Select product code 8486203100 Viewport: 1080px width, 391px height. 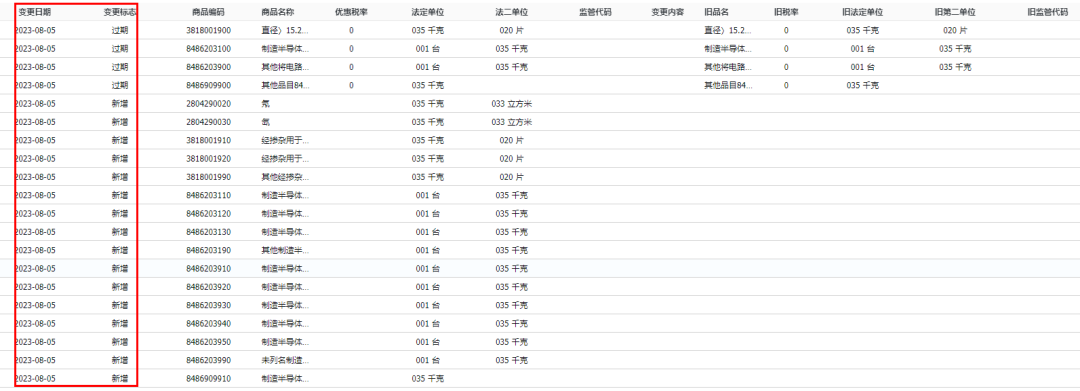209,49
